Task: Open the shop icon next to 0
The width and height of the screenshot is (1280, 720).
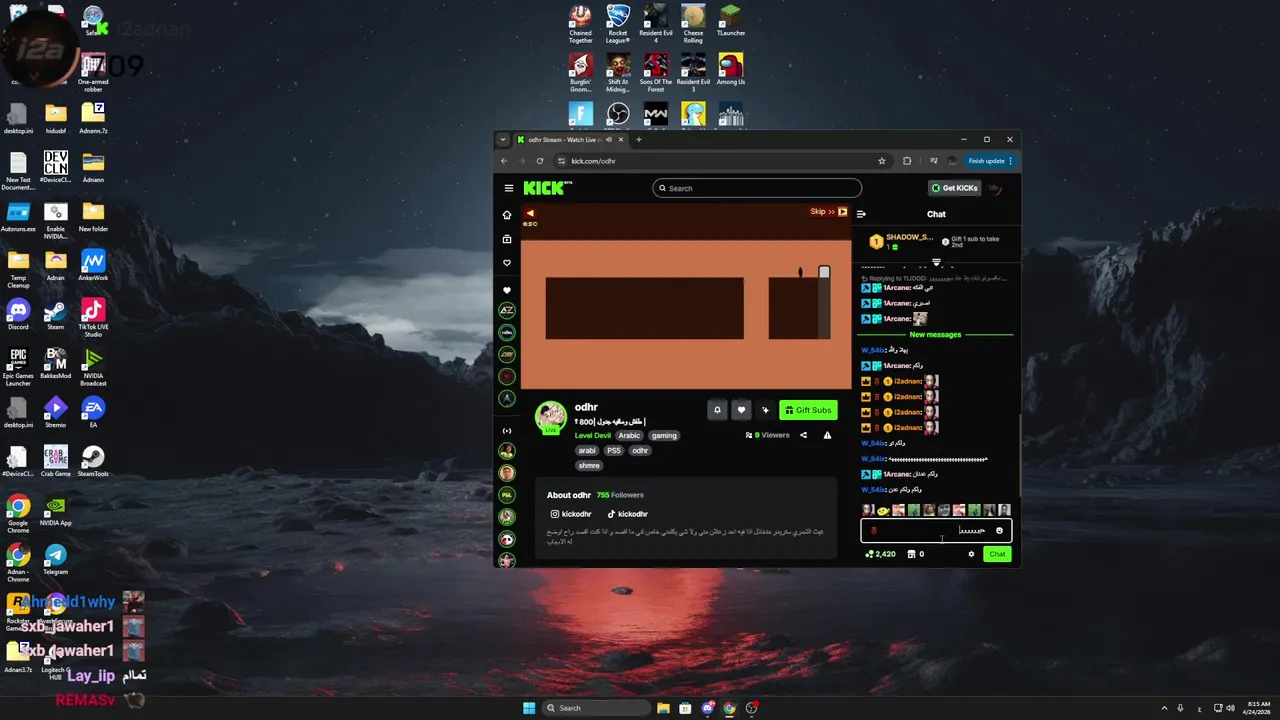Action: click(x=911, y=554)
